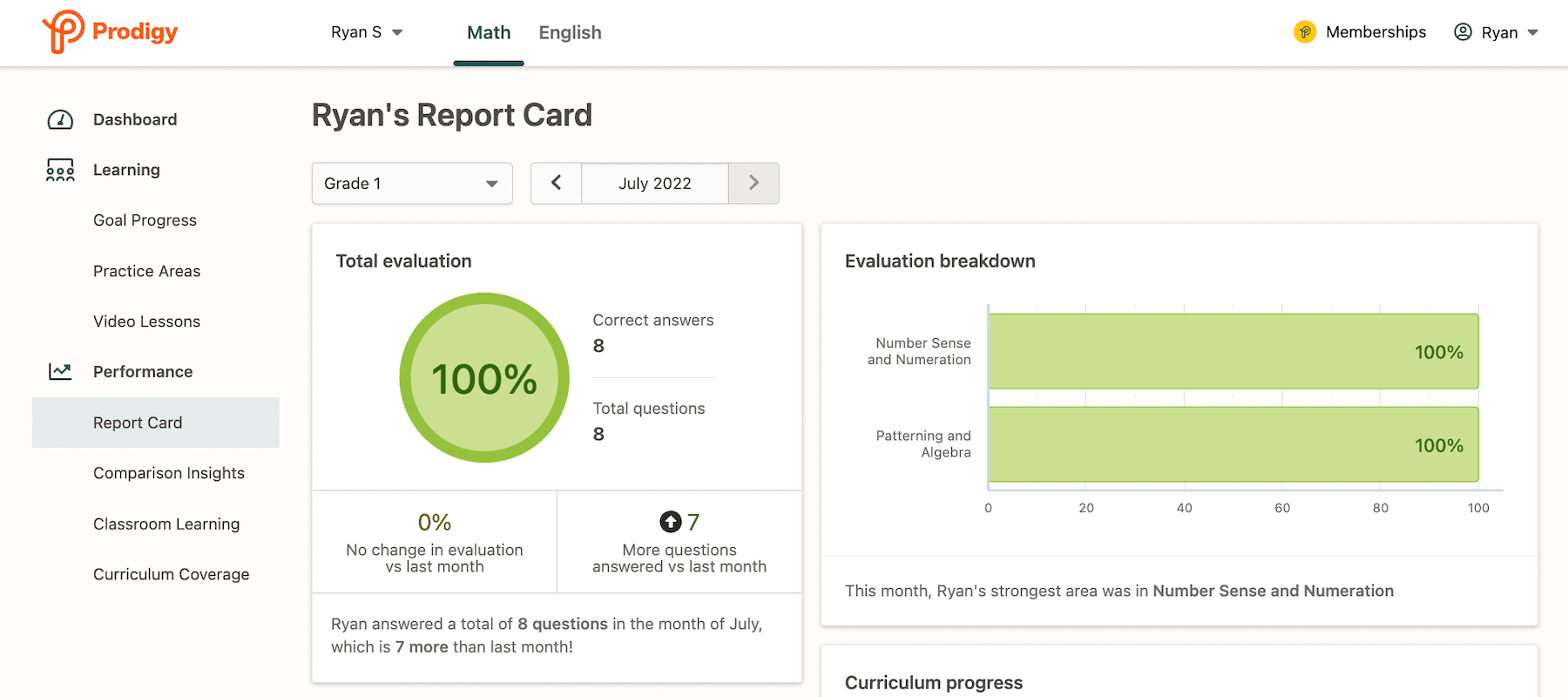Expand the Ryan S student selector
This screenshot has height=697, width=1568.
coord(366,31)
